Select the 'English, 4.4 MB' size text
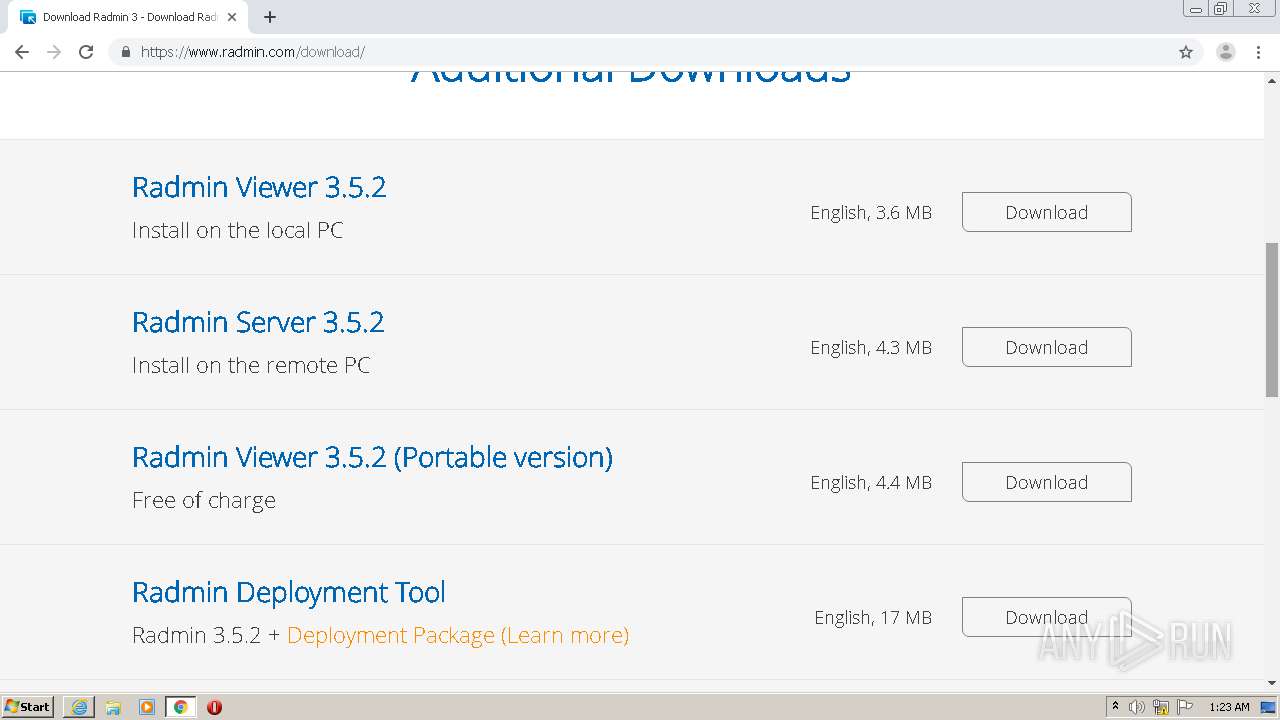Screen dimensions: 1280x720 pos(871,483)
